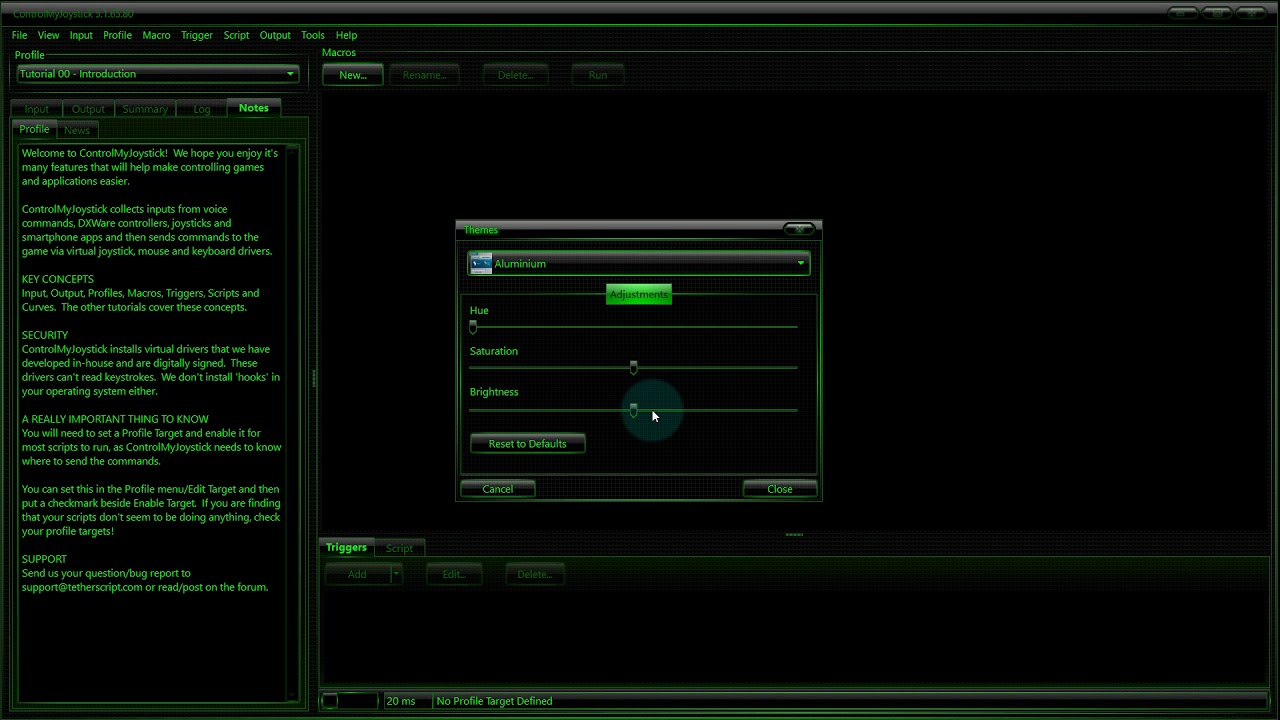Screen dimensions: 1280x720
Task: Select the Adjustments tab in Themes
Action: [x=639, y=294]
